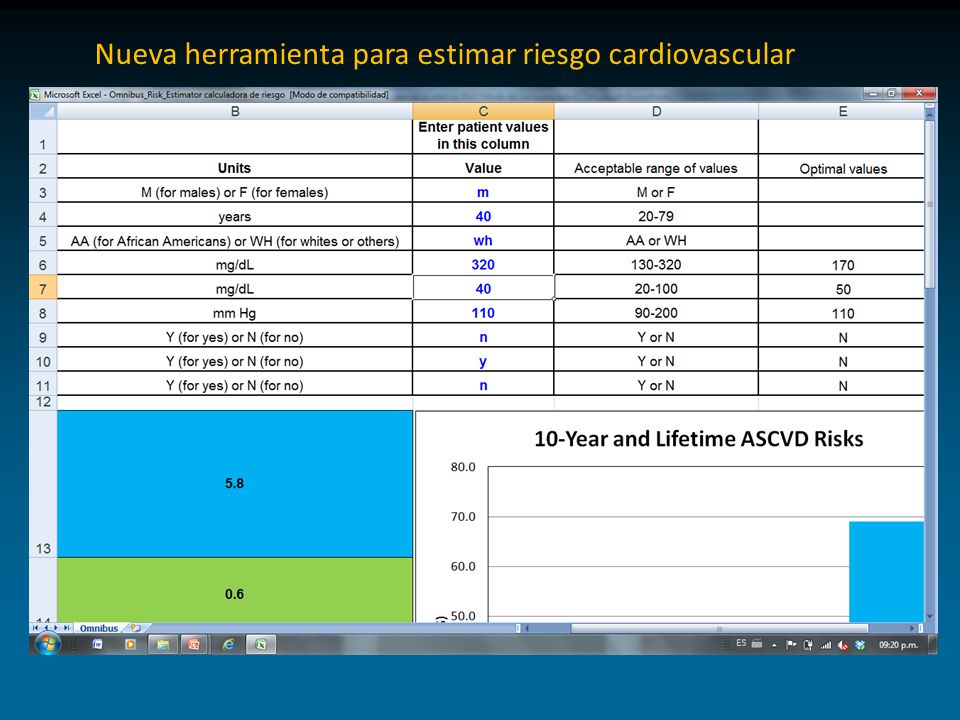Click the 'n' value in row 11
The height and width of the screenshot is (720, 960).
pyautogui.click(x=483, y=385)
